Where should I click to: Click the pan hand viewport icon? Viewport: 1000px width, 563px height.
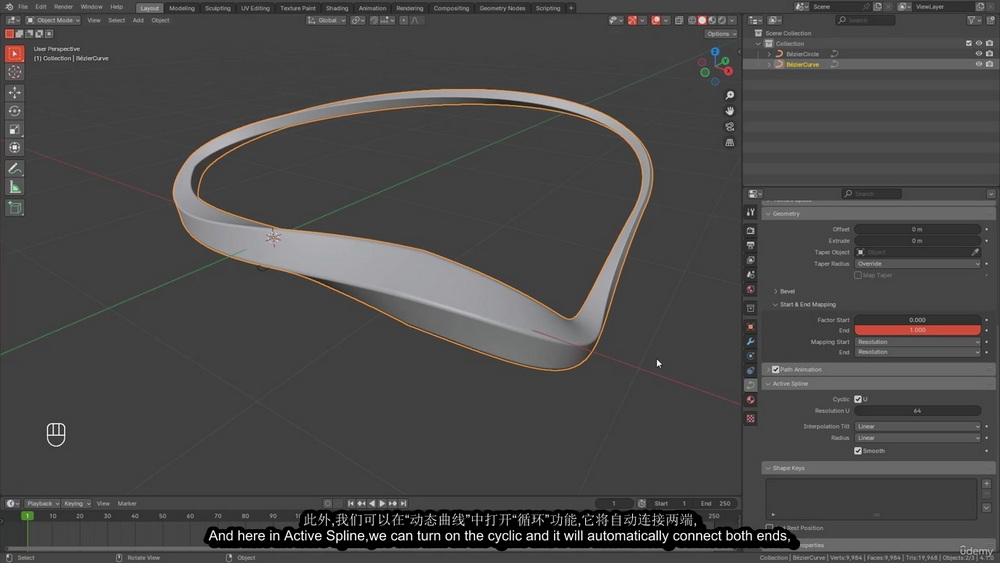tap(730, 111)
